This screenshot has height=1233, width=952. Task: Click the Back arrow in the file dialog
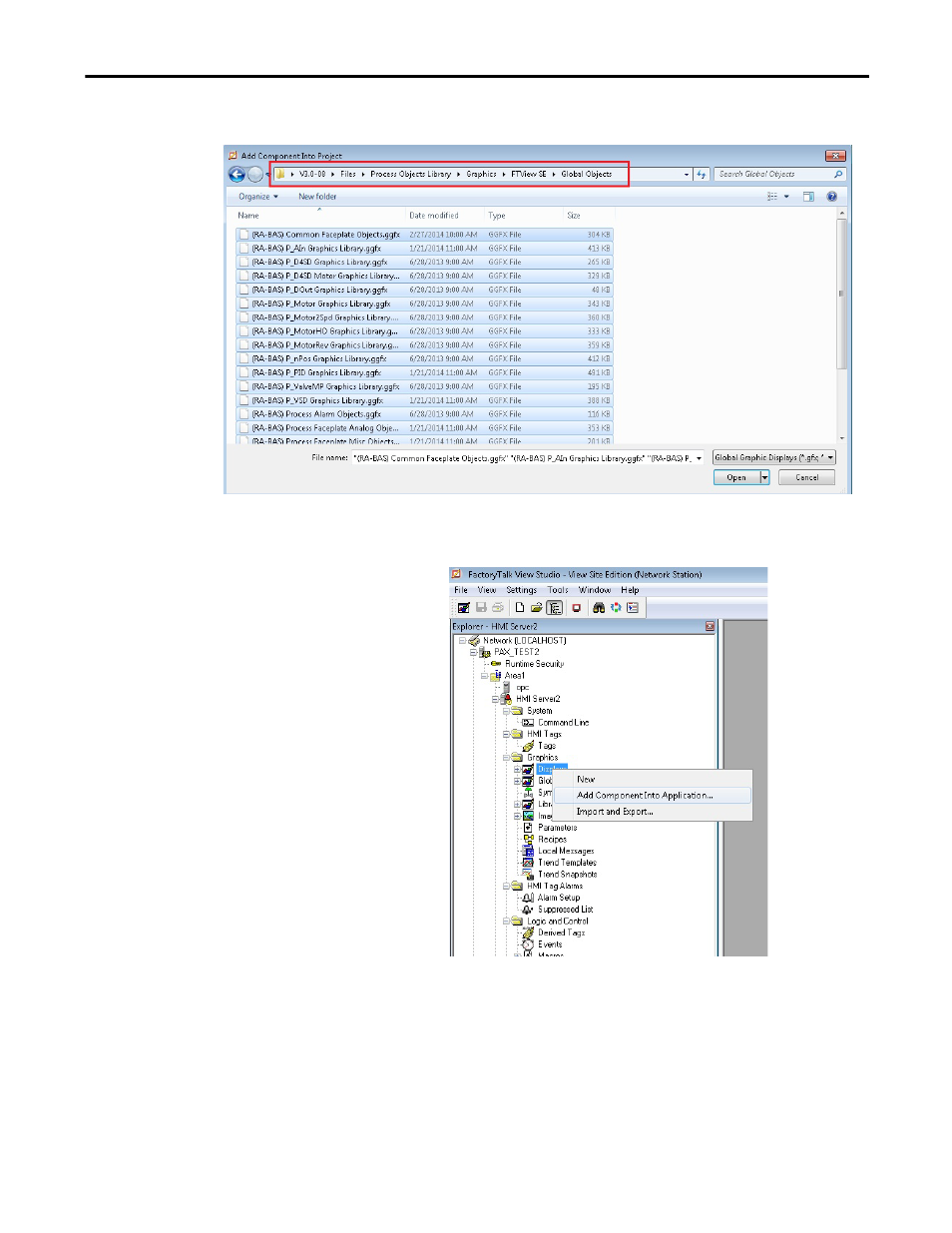pyautogui.click(x=238, y=175)
